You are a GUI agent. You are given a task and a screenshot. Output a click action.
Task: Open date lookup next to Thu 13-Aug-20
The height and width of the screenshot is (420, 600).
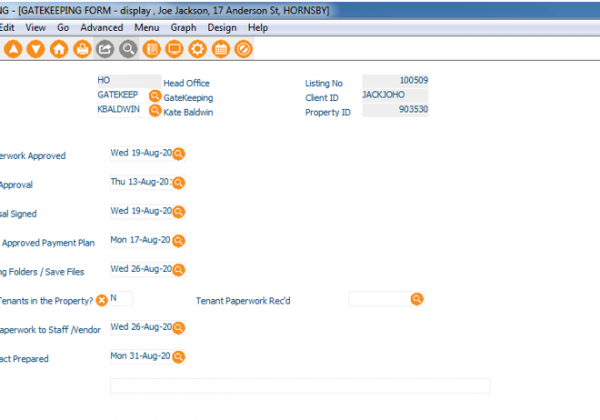pyautogui.click(x=178, y=182)
